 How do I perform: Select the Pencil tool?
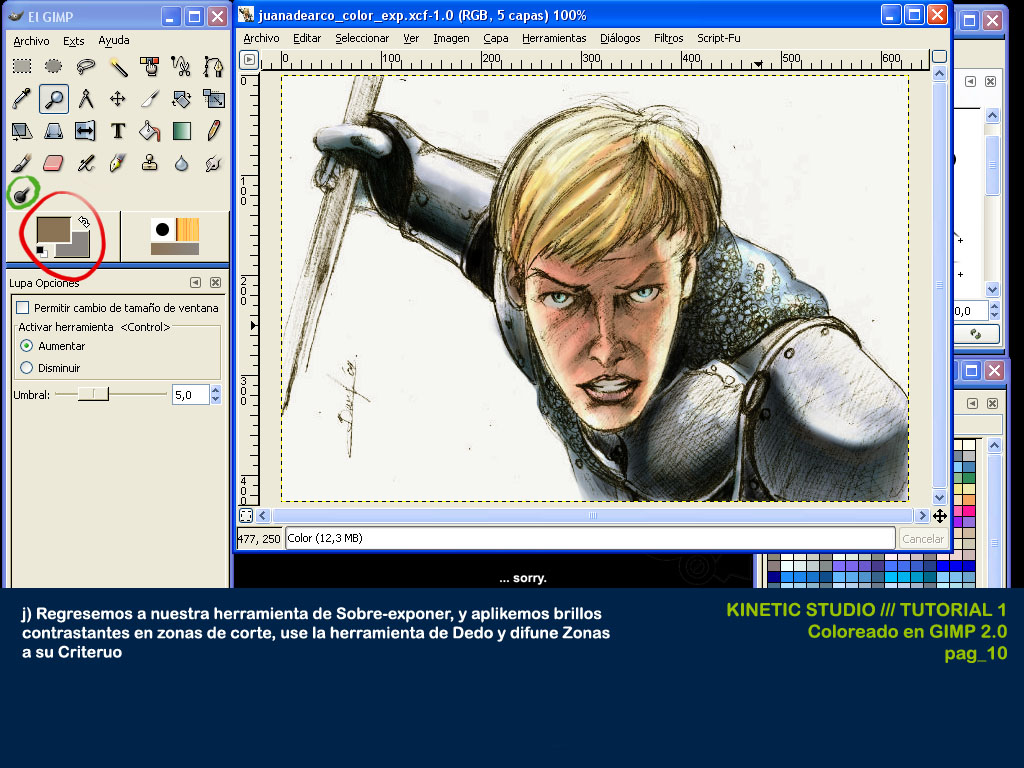tap(213, 131)
